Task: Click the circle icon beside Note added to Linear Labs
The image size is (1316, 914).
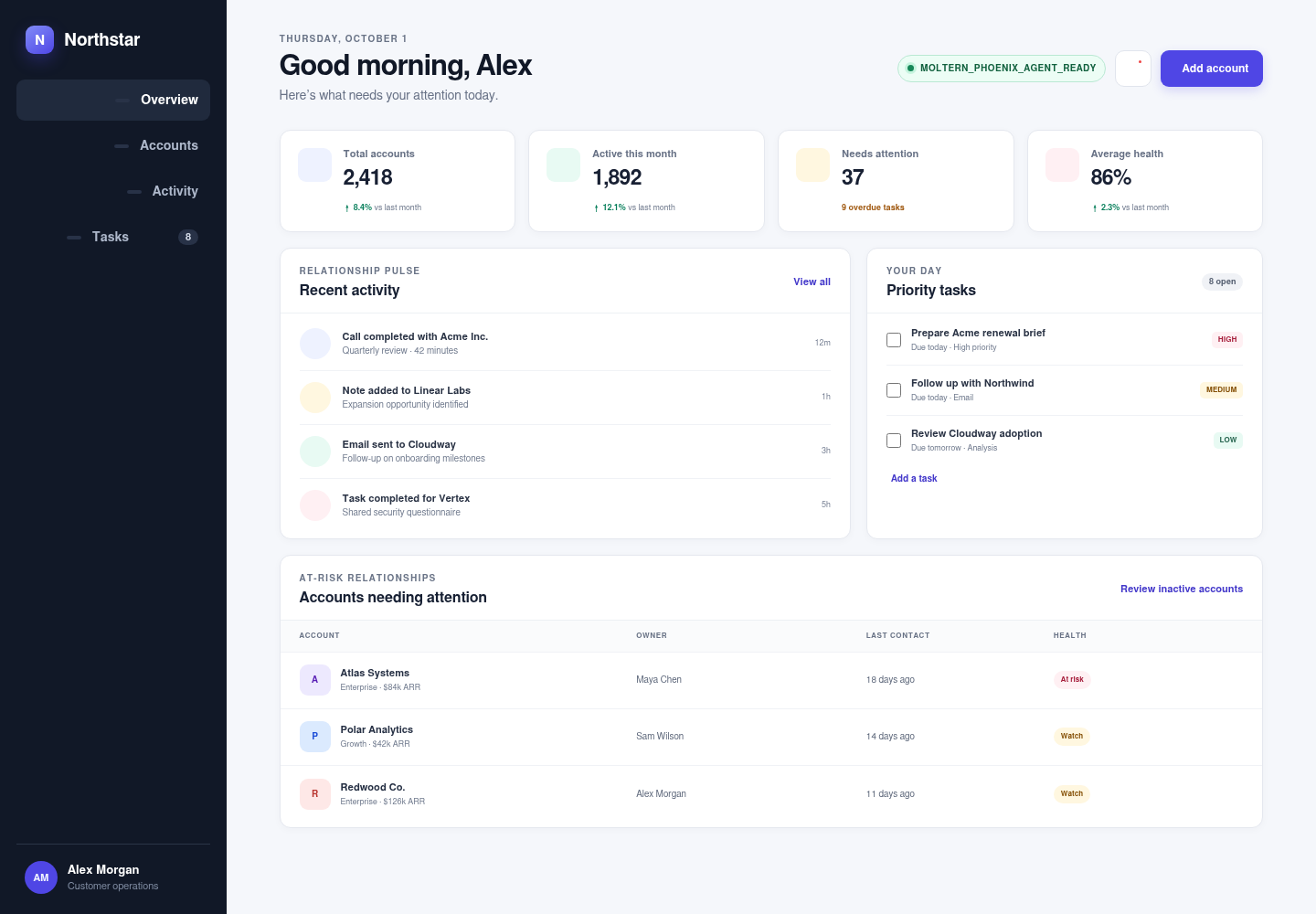Action: coord(315,398)
